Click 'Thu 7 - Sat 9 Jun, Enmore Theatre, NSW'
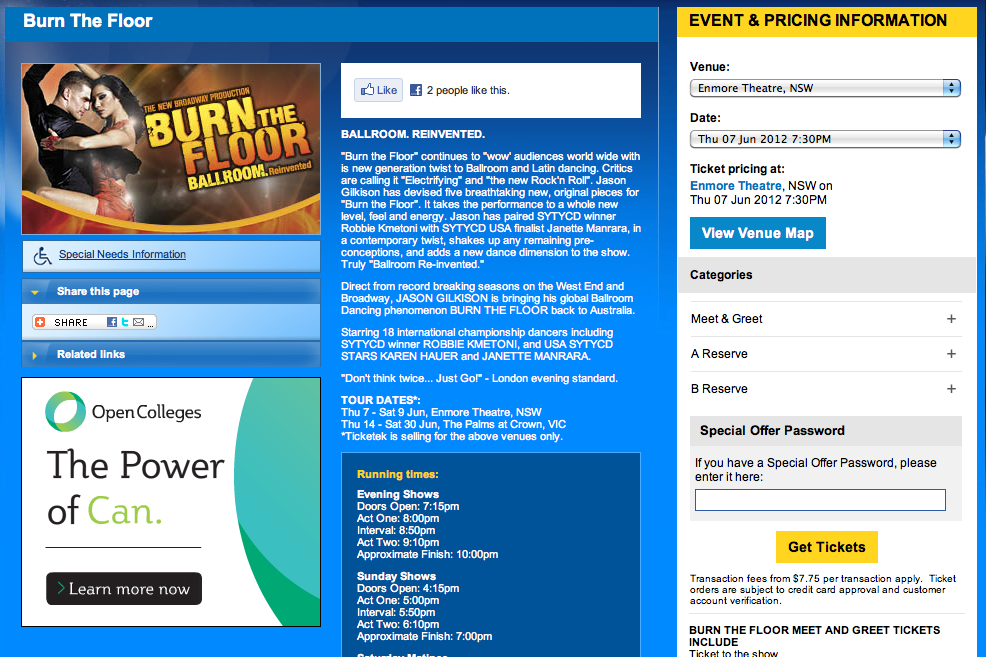The image size is (986, 657). [x=441, y=412]
